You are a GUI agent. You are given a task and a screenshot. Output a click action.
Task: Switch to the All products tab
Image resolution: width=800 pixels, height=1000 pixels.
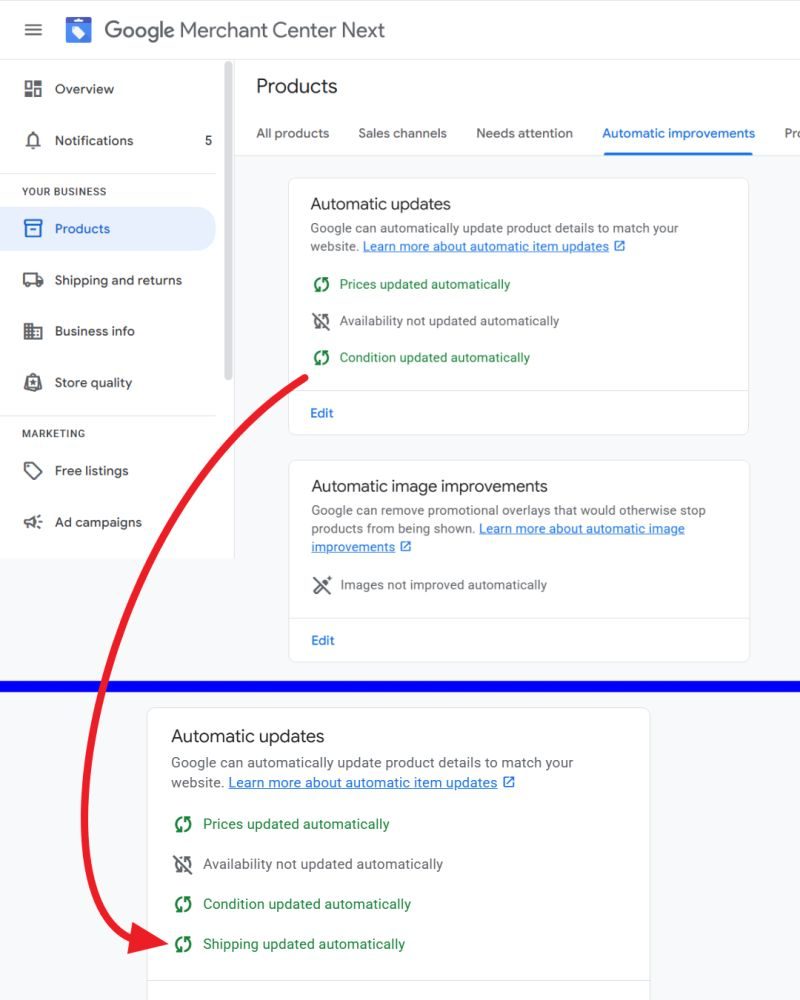[292, 133]
